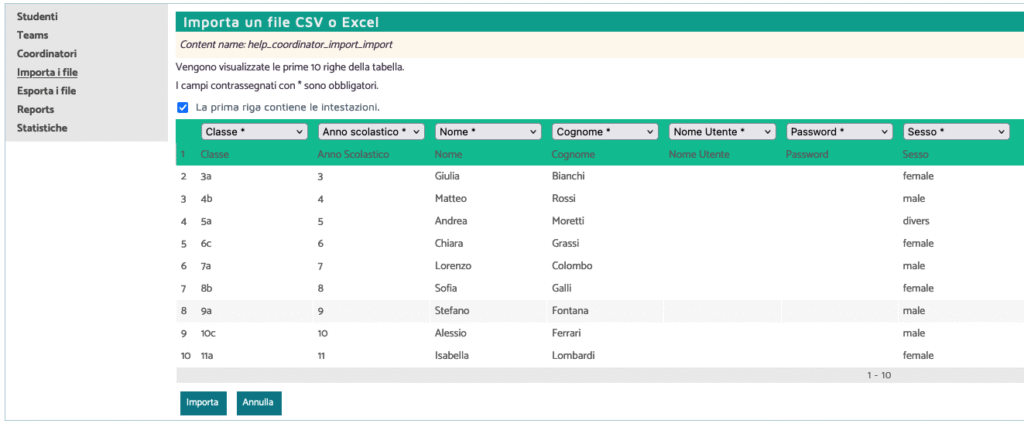Screen dimensions: 1024x427
Task: Expand the Sesso column mapping dropdown
Action: 956,131
